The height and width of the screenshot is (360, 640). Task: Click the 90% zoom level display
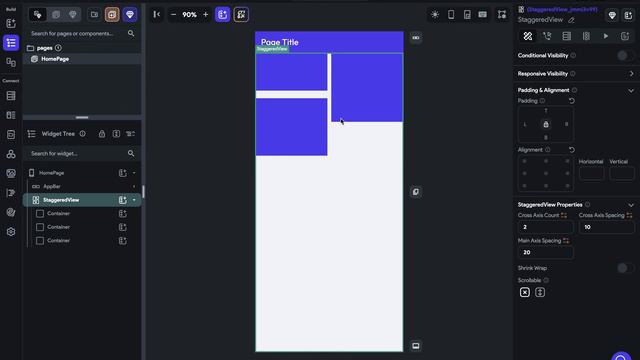point(189,15)
